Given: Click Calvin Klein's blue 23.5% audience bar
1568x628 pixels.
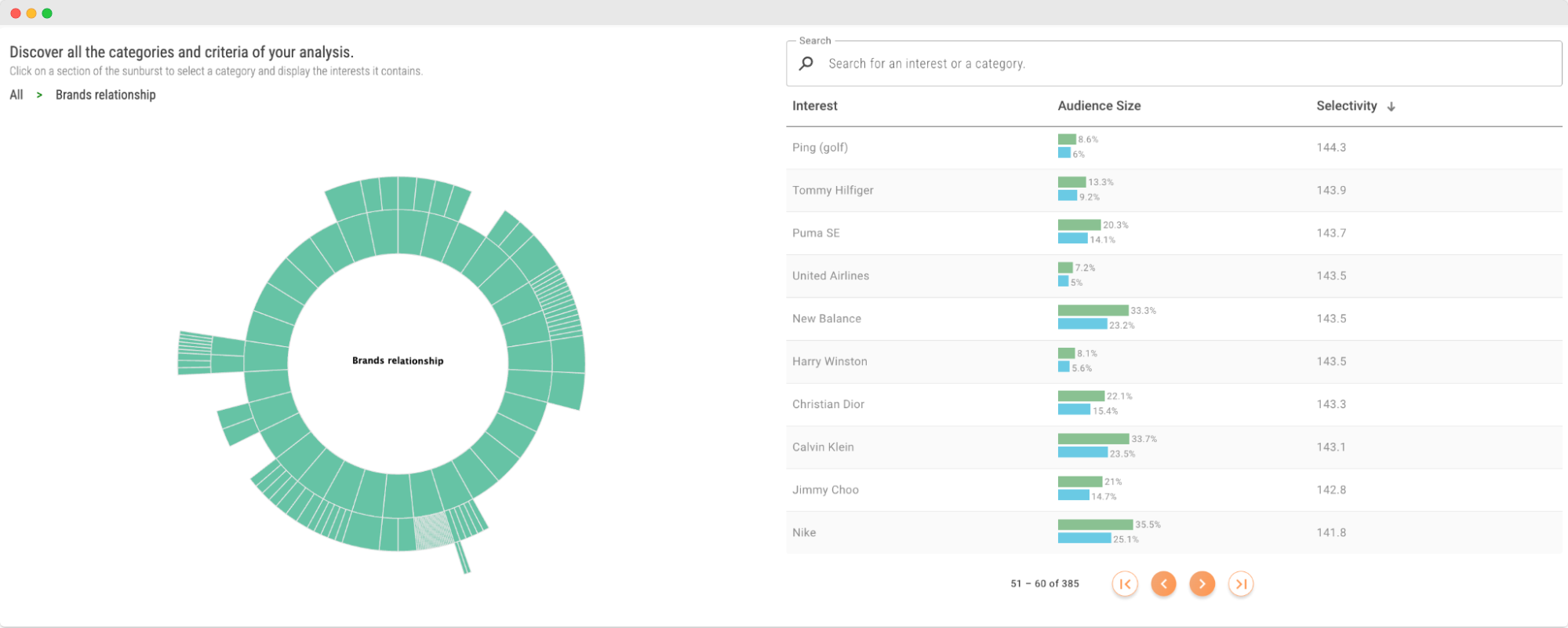Looking at the screenshot, I should pos(1082,453).
